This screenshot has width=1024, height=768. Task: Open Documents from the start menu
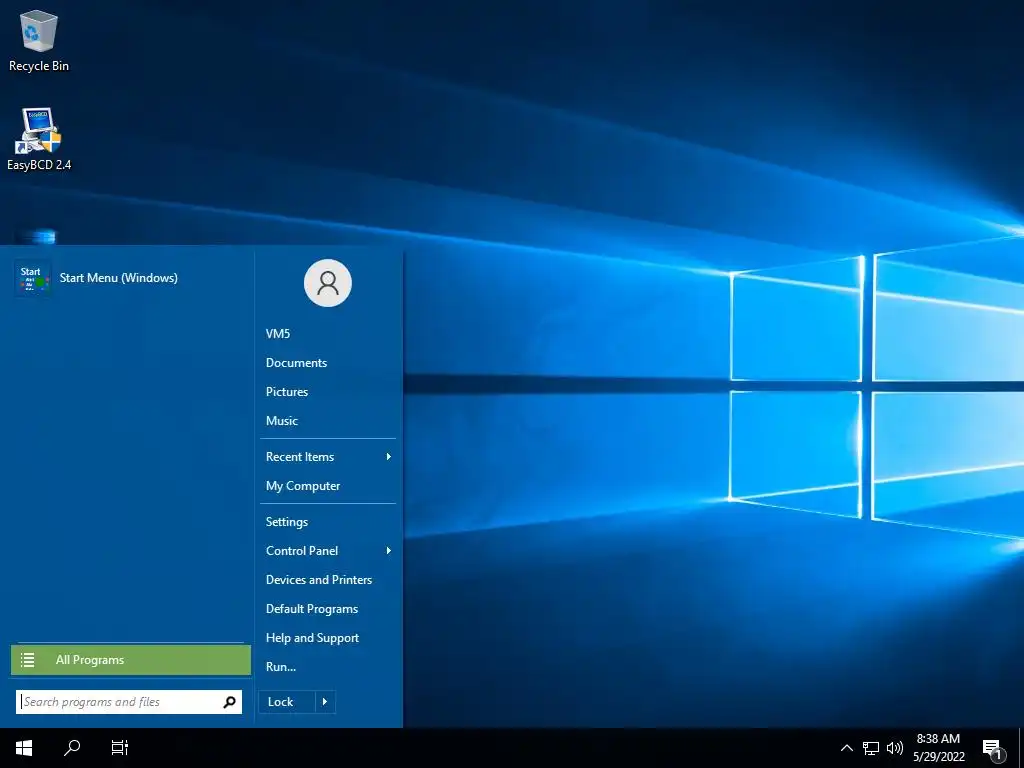(296, 362)
